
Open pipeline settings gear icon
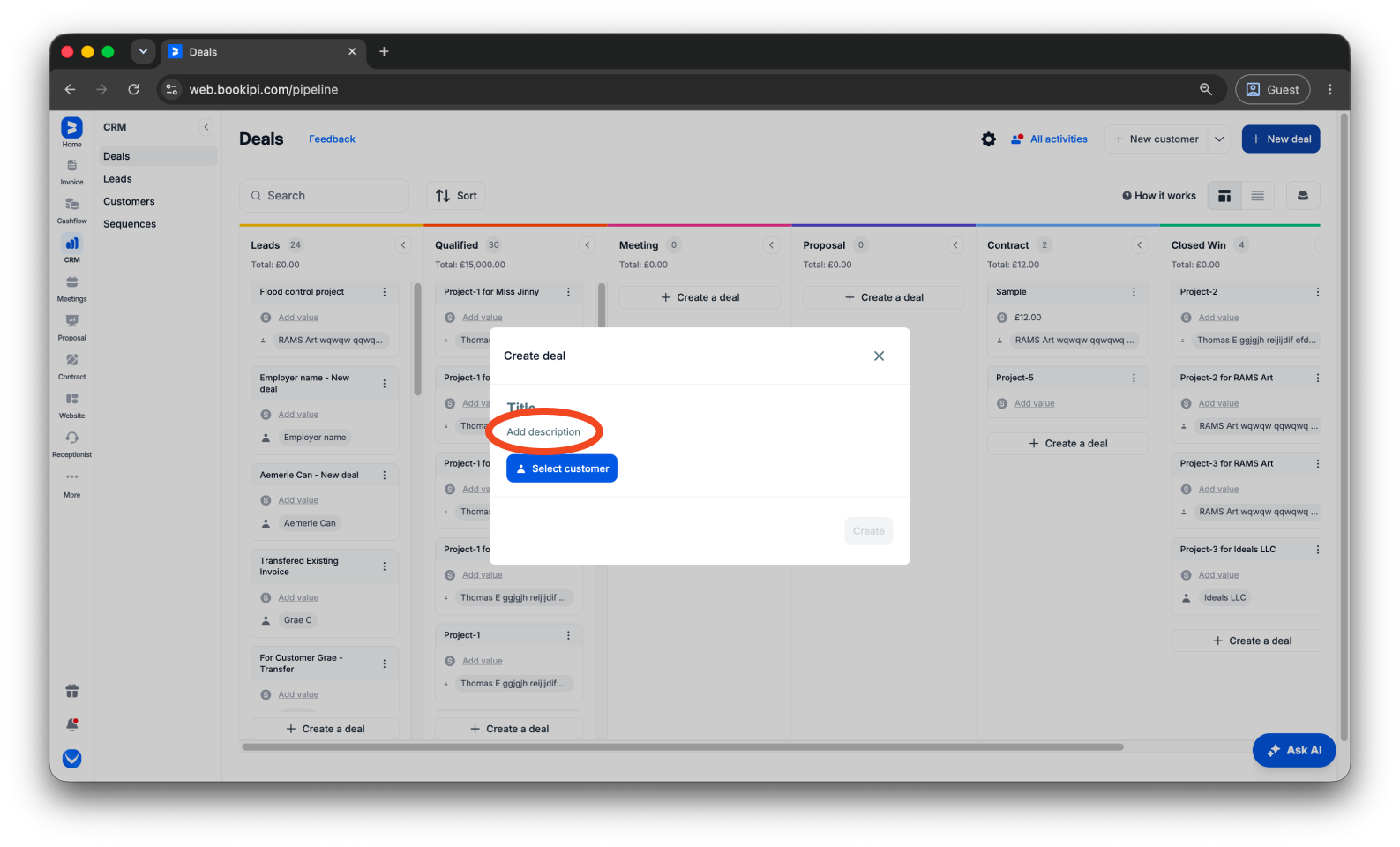[988, 139]
